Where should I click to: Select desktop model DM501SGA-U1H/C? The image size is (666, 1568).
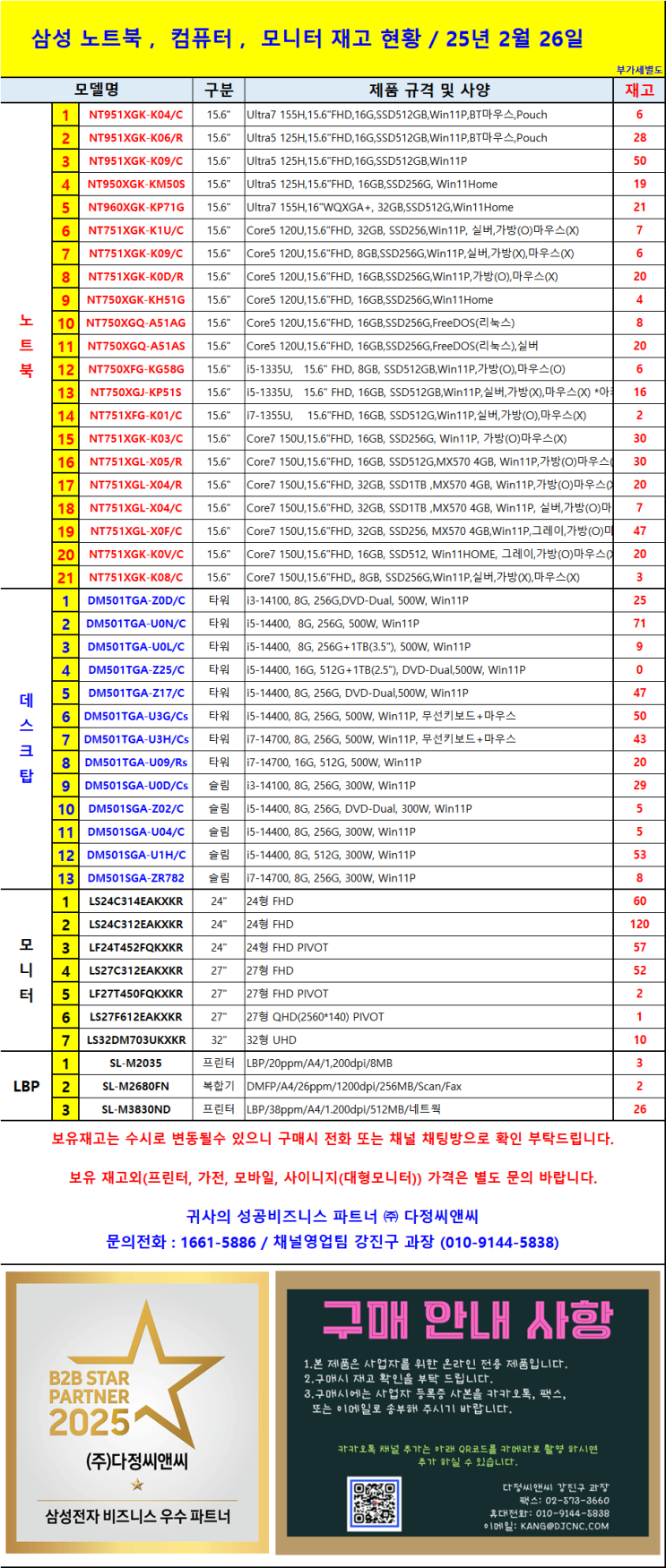click(x=135, y=855)
